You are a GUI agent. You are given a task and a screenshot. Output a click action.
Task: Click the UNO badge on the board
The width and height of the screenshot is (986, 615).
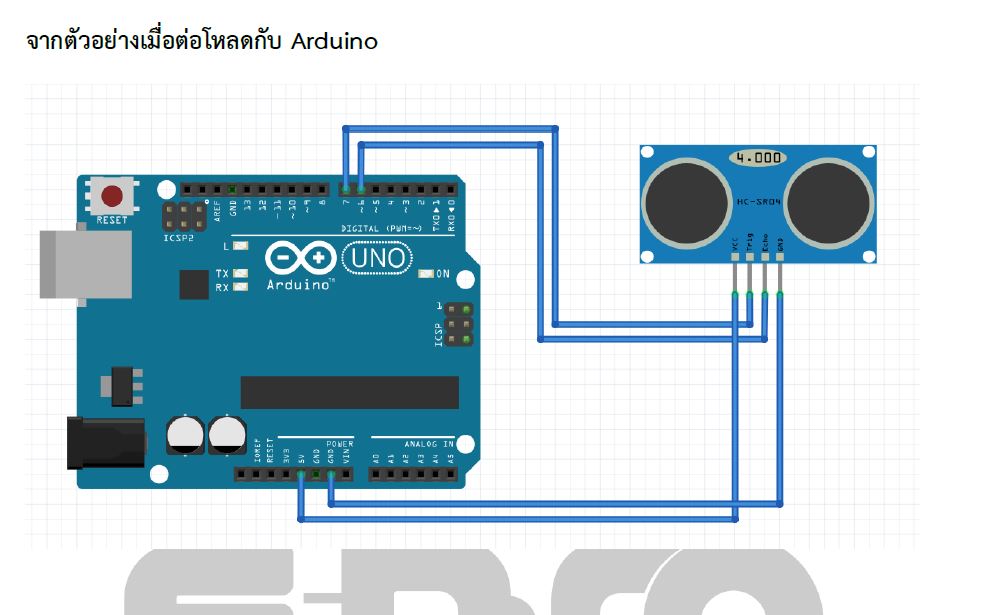(x=376, y=259)
